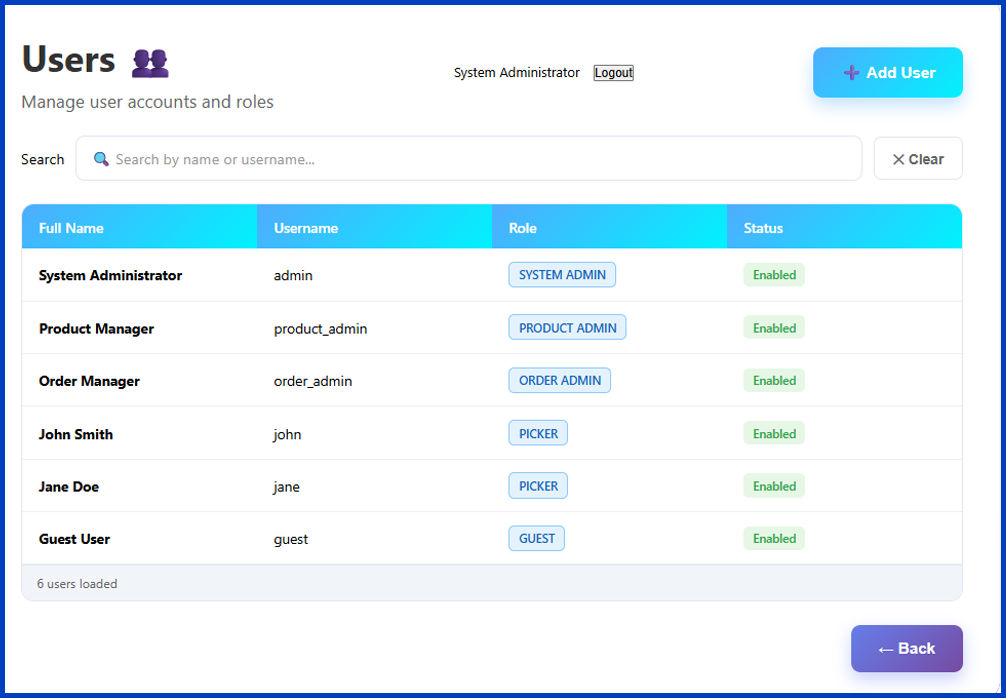Click the Manage user accounts and roles subtitle
The height and width of the screenshot is (698, 1006).
[x=148, y=102]
